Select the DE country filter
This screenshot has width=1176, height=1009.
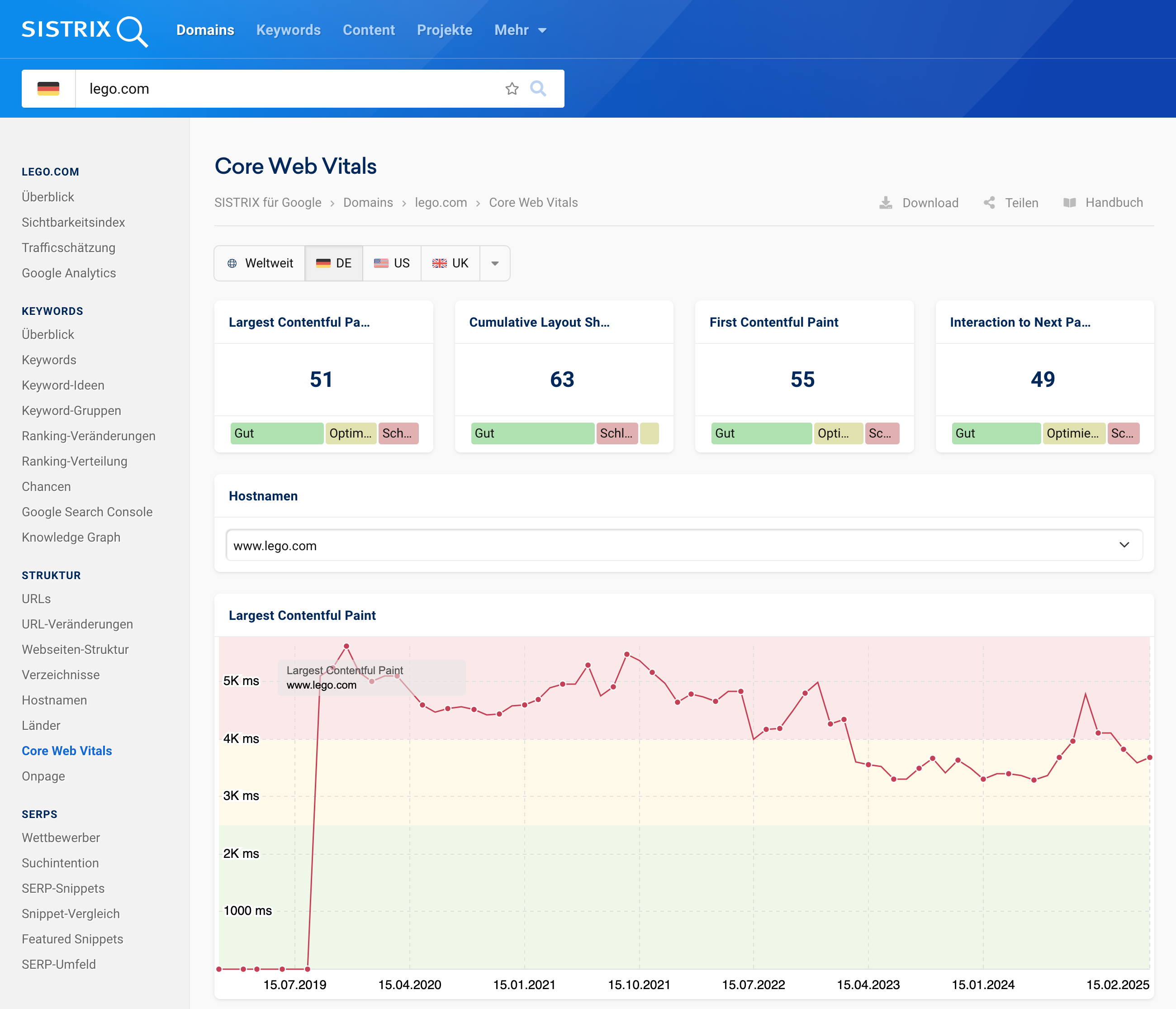click(x=334, y=263)
